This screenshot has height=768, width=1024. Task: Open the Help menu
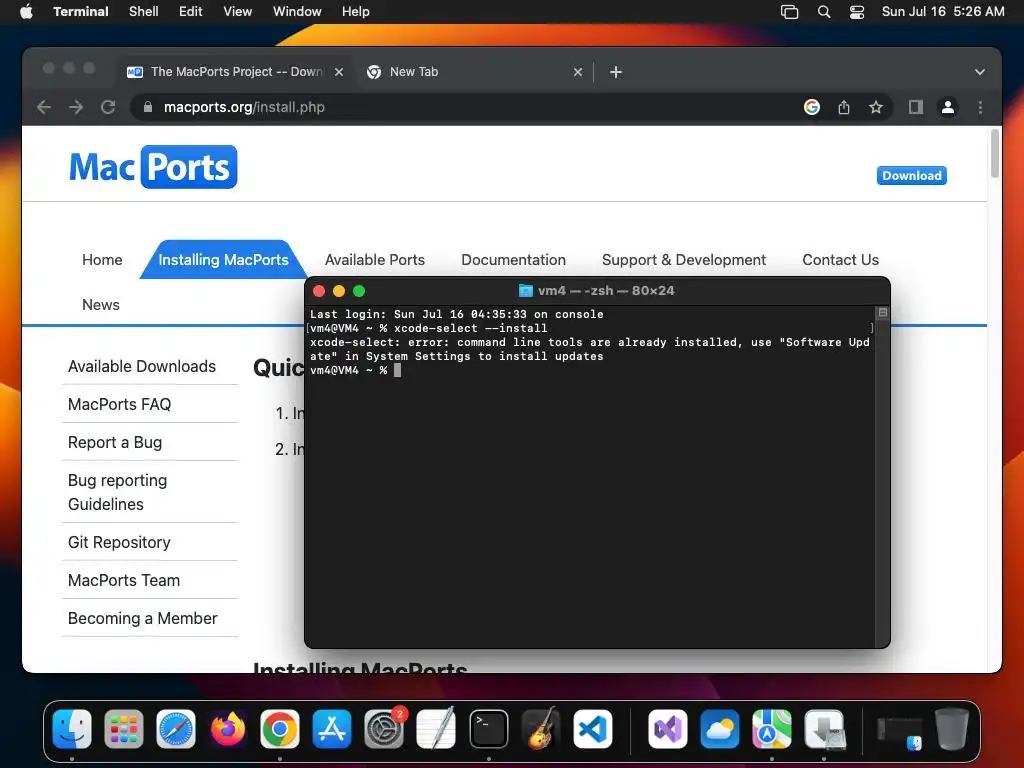pyautogui.click(x=355, y=12)
